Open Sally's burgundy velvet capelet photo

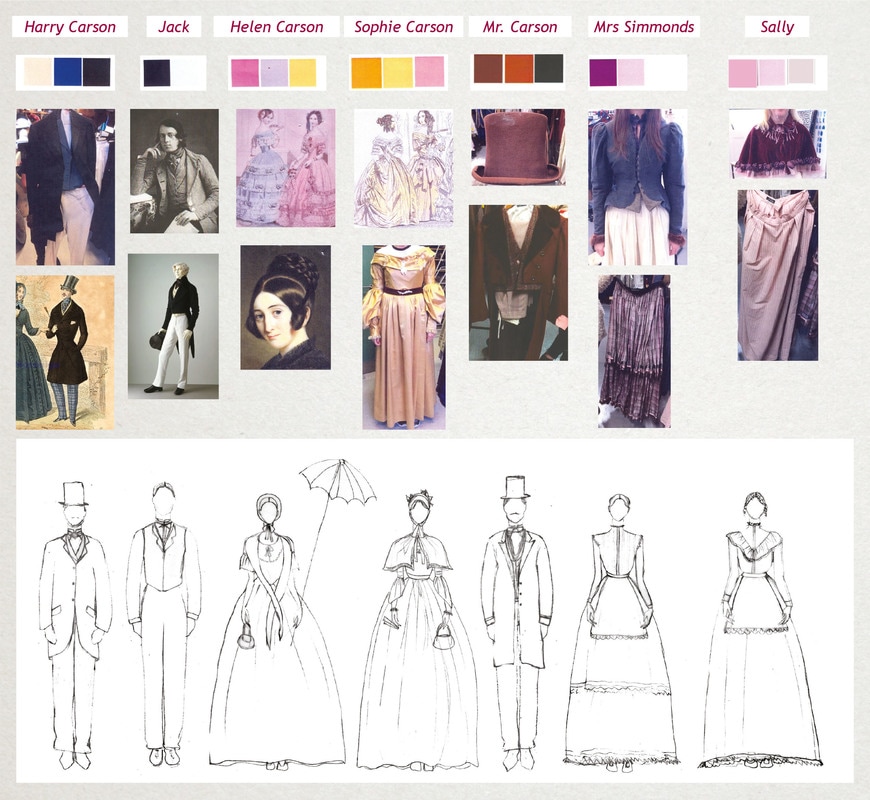click(777, 144)
